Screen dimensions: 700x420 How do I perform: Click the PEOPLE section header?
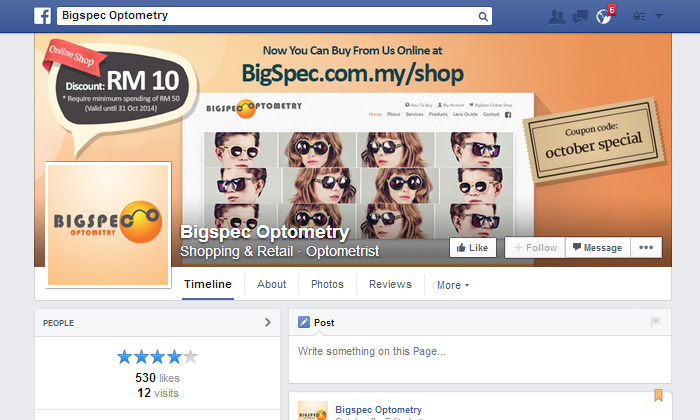coord(157,323)
